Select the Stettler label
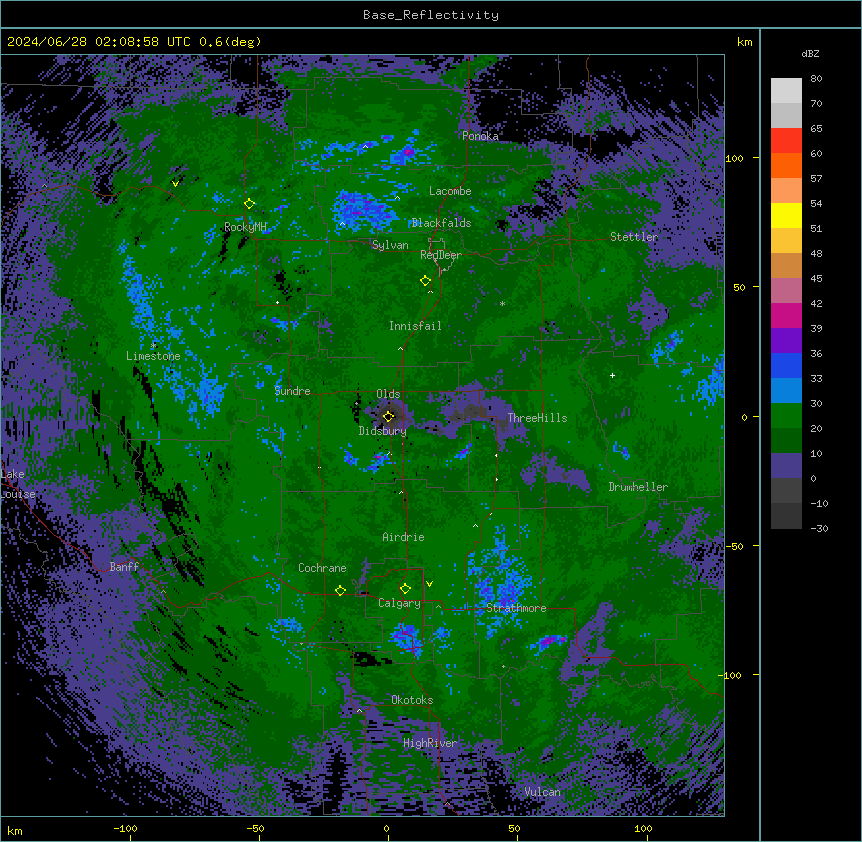Image resolution: width=862 pixels, height=842 pixels. pyautogui.click(x=634, y=237)
